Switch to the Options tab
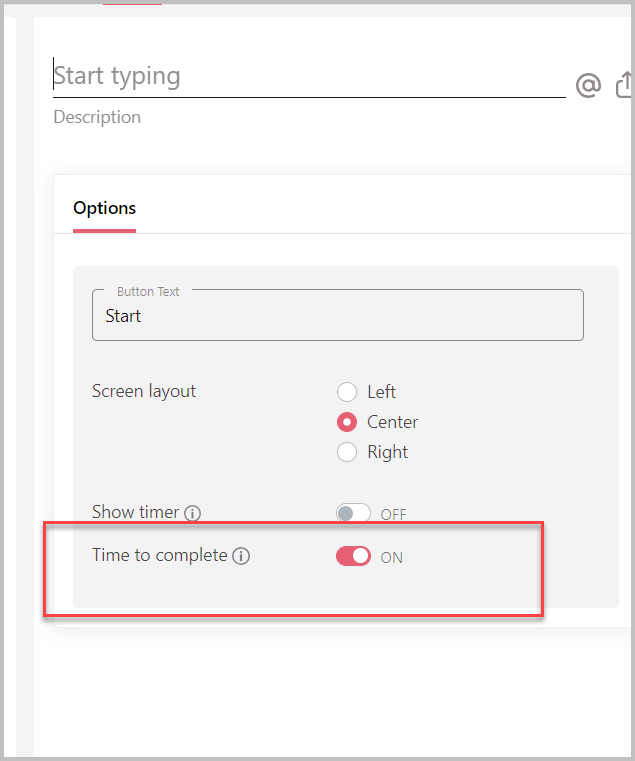The height and width of the screenshot is (761, 635). click(104, 208)
